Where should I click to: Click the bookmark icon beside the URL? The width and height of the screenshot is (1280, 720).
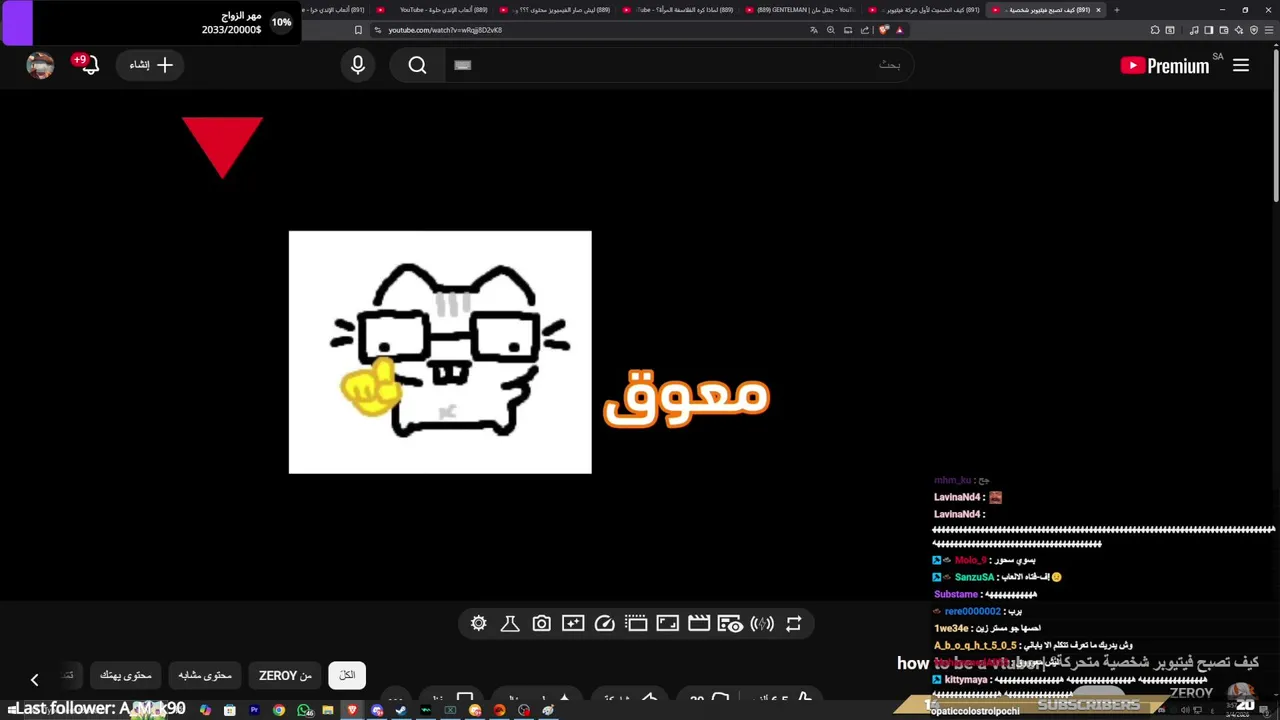coord(359,30)
